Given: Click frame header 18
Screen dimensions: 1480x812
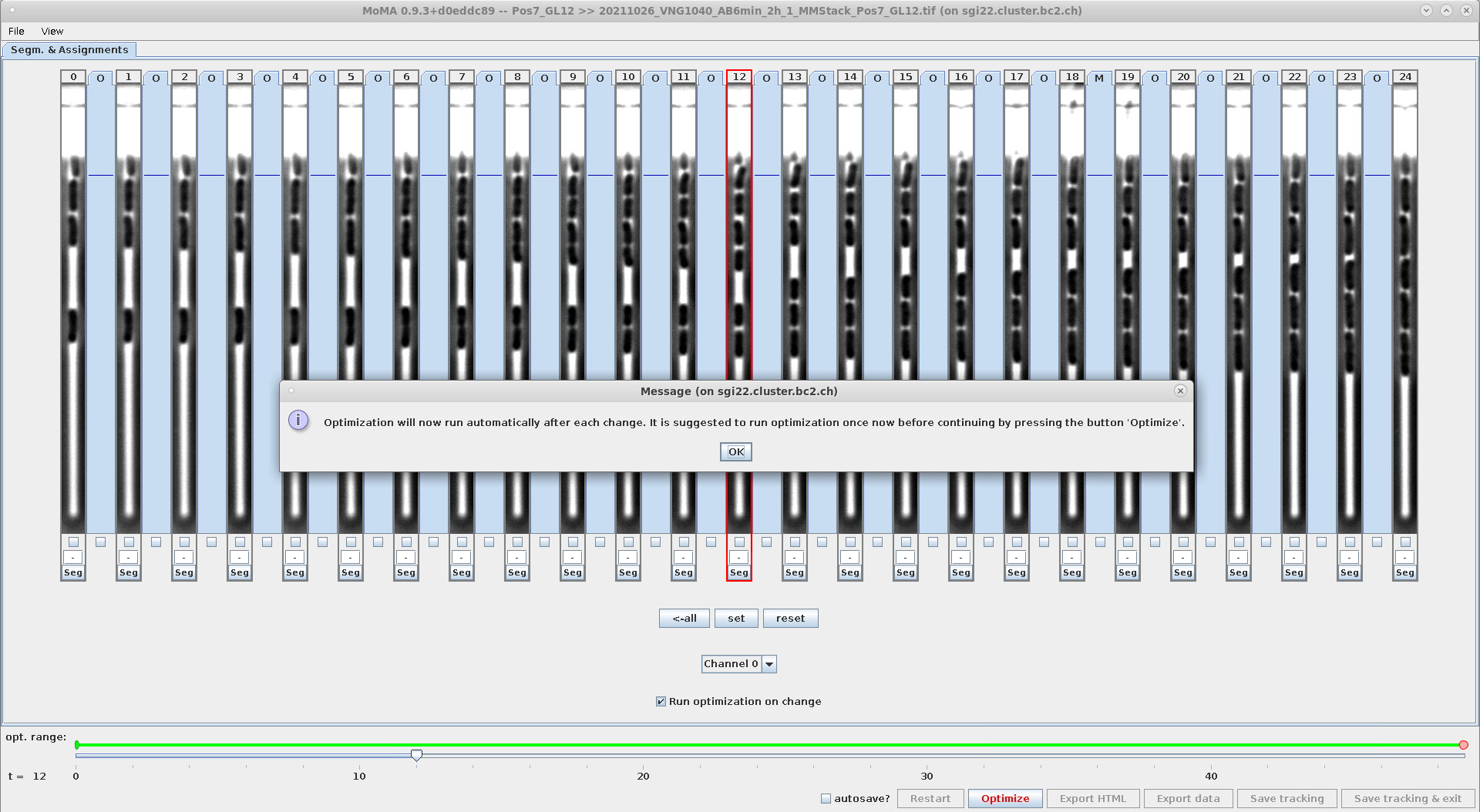Looking at the screenshot, I should 1072,76.
